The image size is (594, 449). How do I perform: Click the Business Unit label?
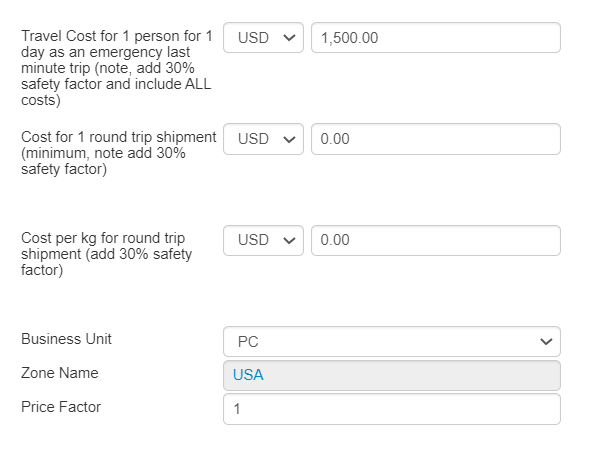pos(66,339)
